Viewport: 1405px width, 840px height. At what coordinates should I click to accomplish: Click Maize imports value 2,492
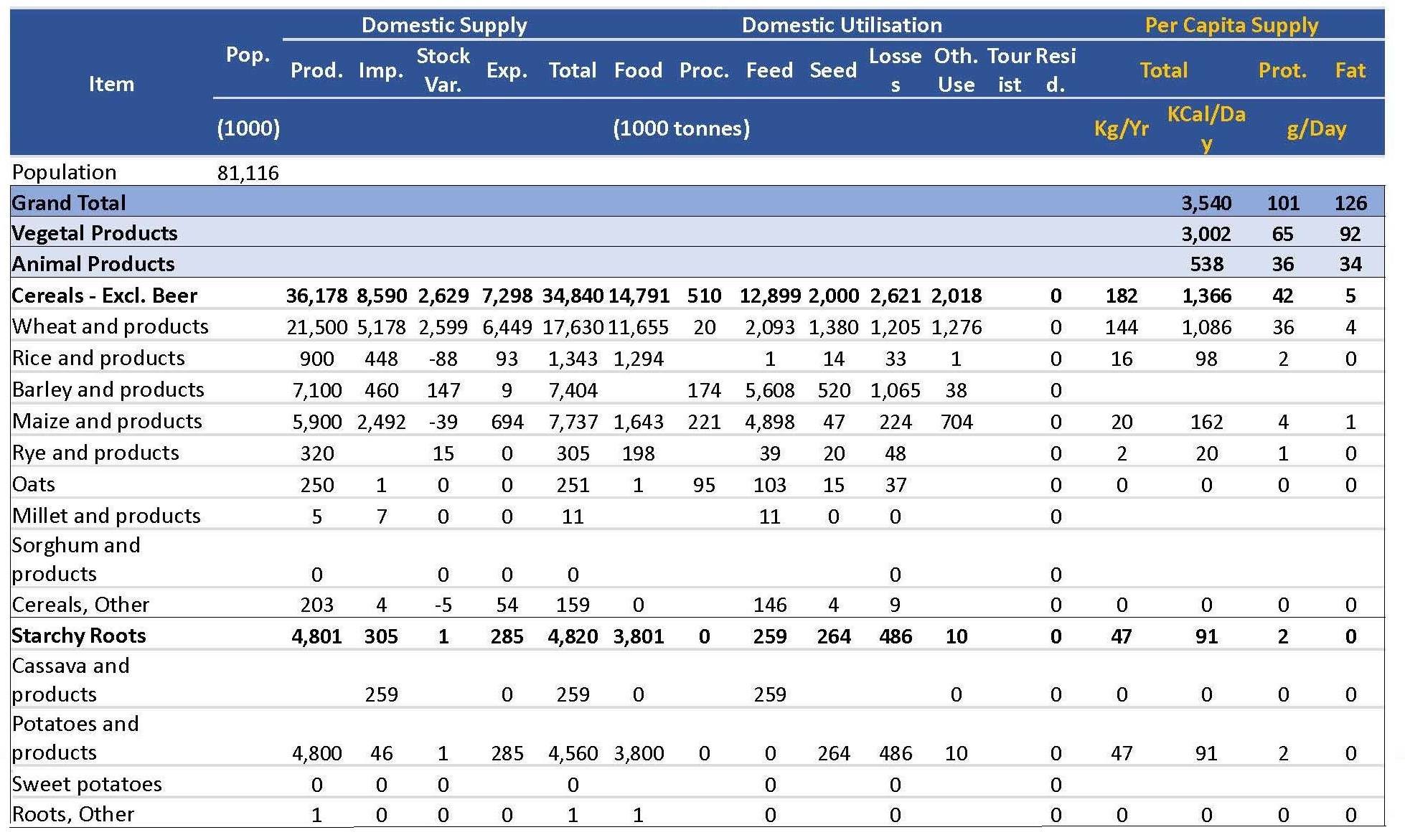[x=381, y=422]
